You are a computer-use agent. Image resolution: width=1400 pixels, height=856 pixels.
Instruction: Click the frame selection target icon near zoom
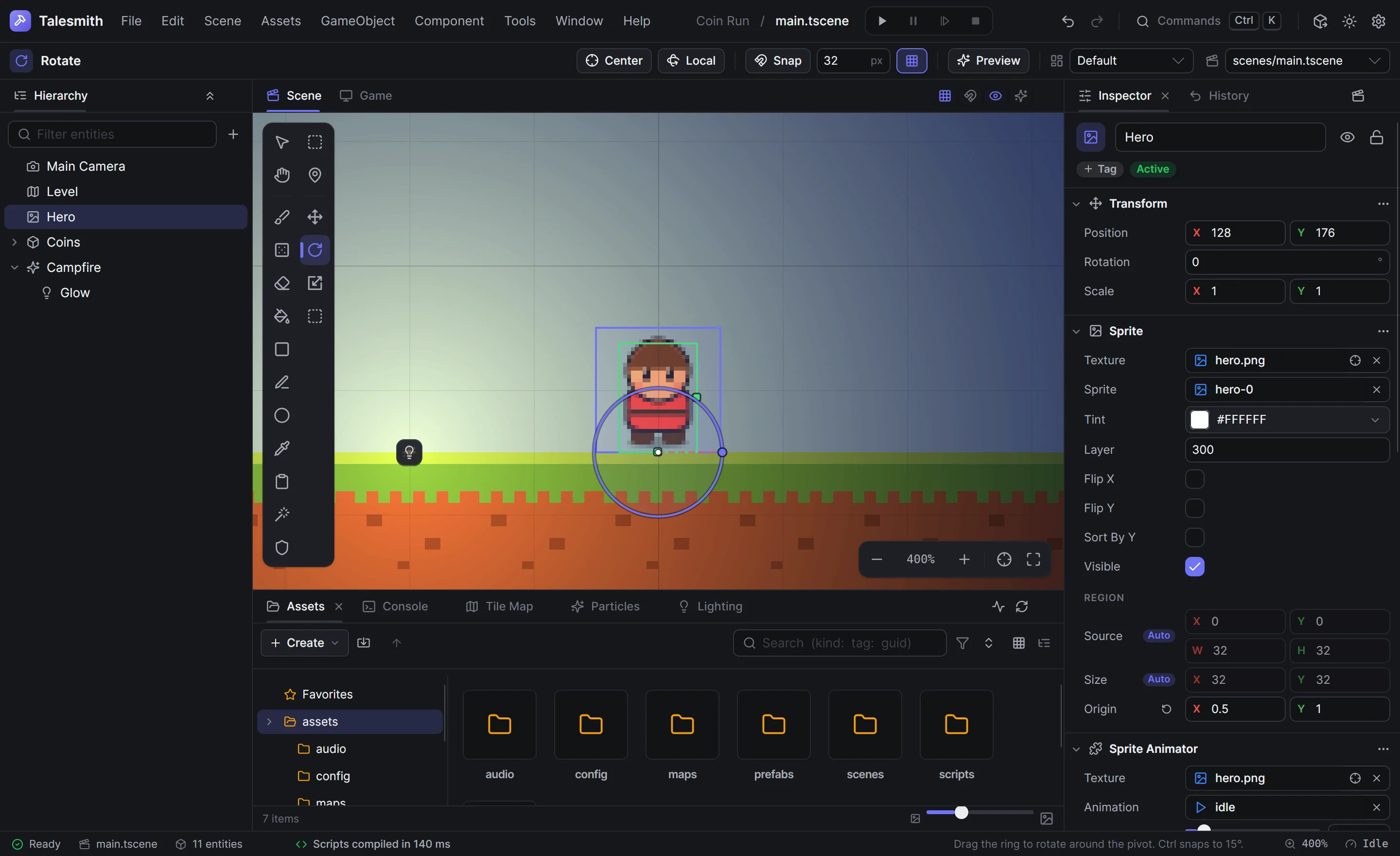click(x=1004, y=559)
